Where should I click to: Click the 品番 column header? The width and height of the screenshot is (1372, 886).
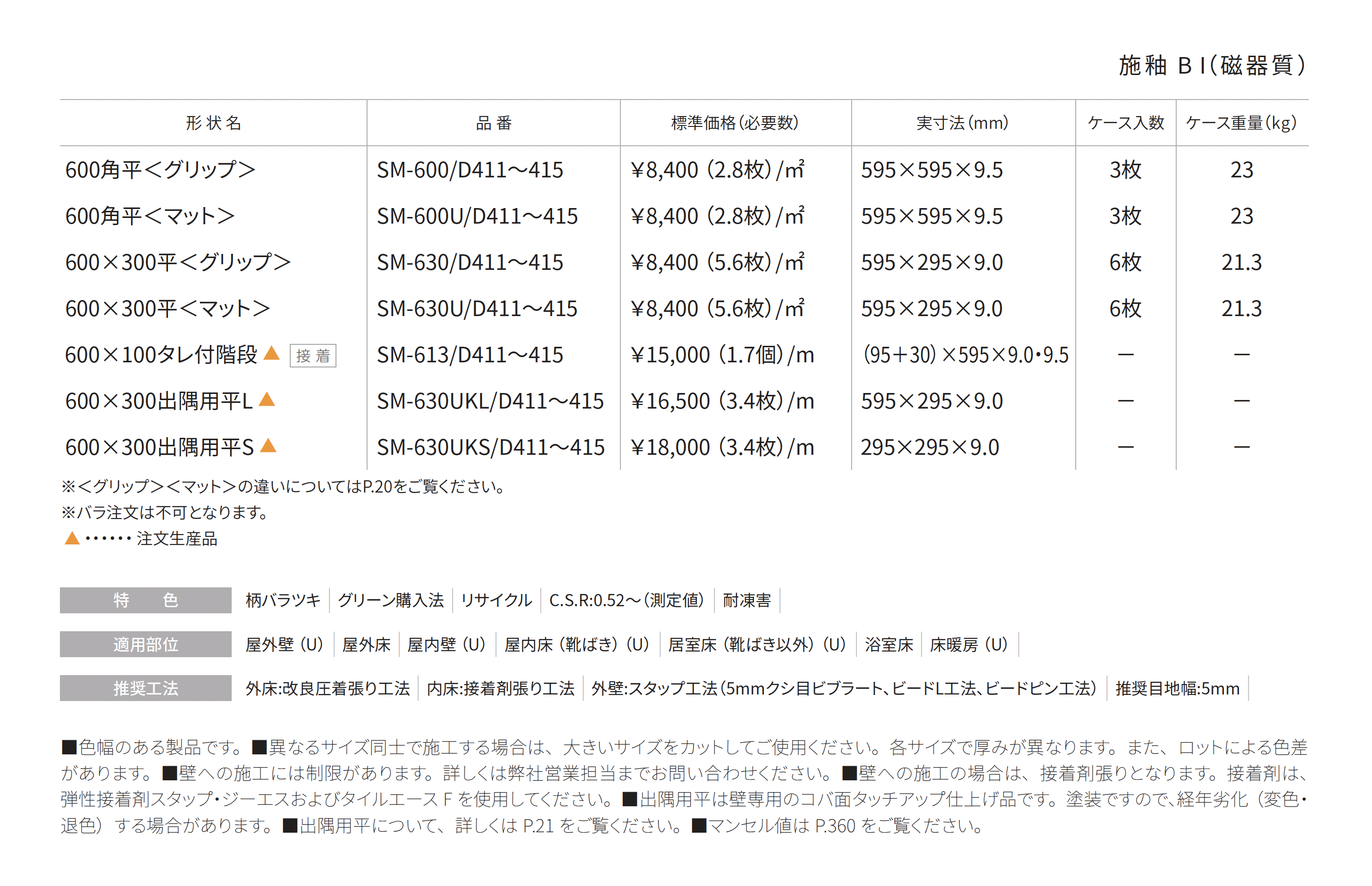pyautogui.click(x=493, y=123)
